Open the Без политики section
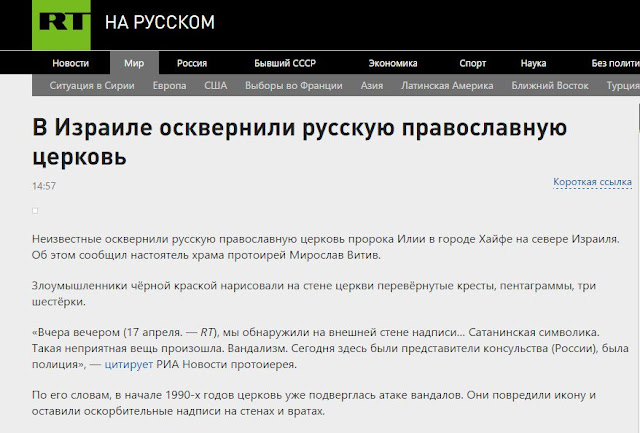This screenshot has width=640, height=433. [616, 63]
